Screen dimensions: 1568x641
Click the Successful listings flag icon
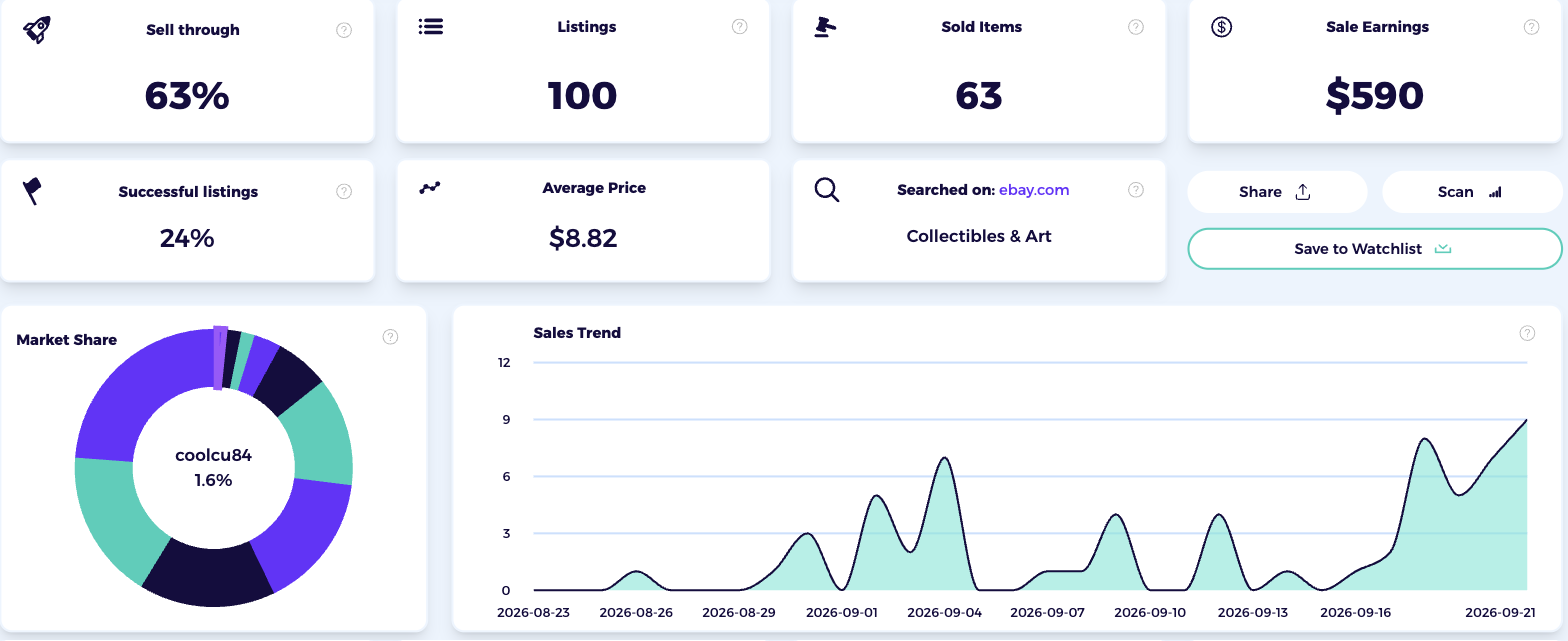(33, 191)
